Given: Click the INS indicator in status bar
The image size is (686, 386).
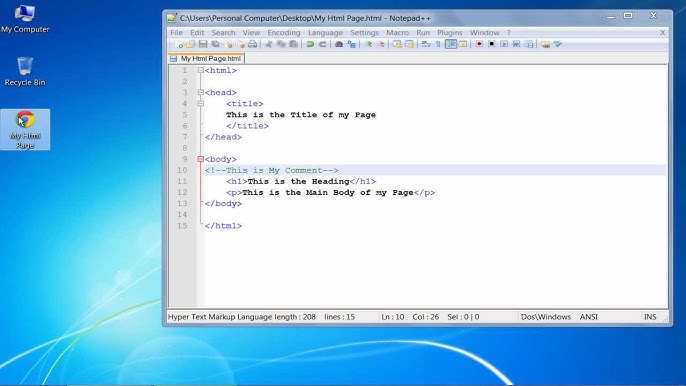Looking at the screenshot, I should (650, 317).
